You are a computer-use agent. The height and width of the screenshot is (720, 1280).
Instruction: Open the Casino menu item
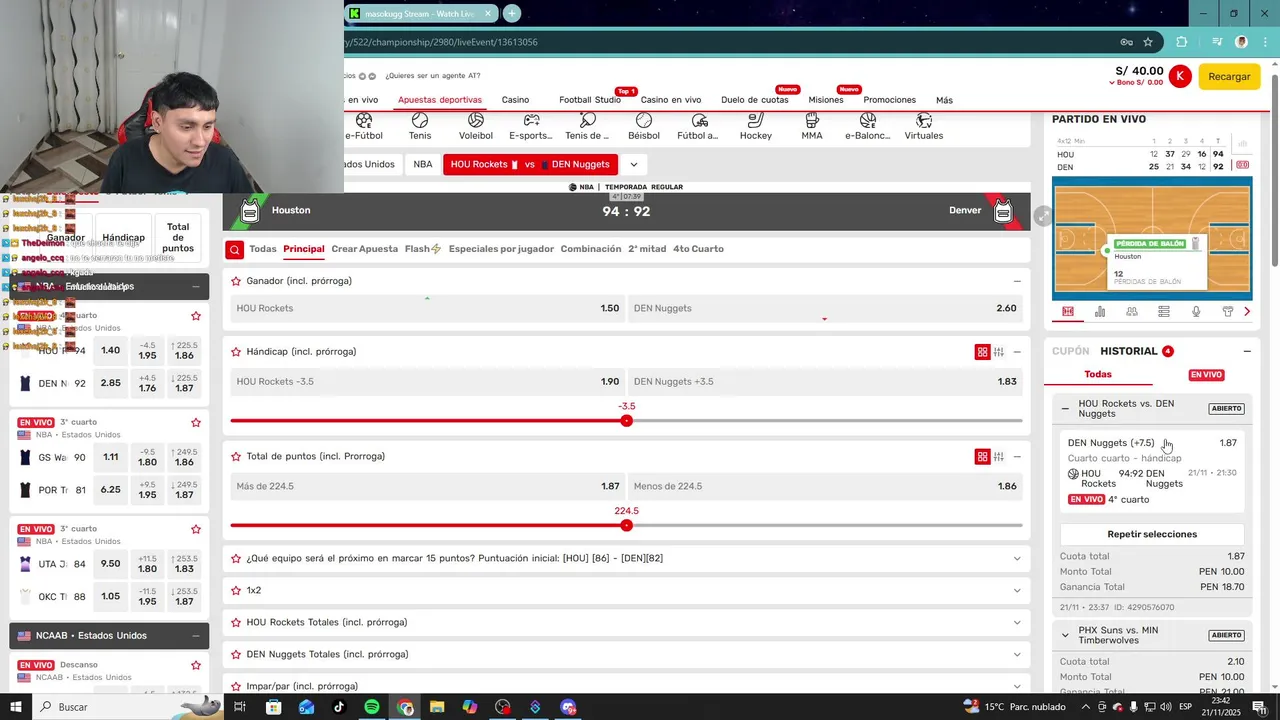point(515,100)
